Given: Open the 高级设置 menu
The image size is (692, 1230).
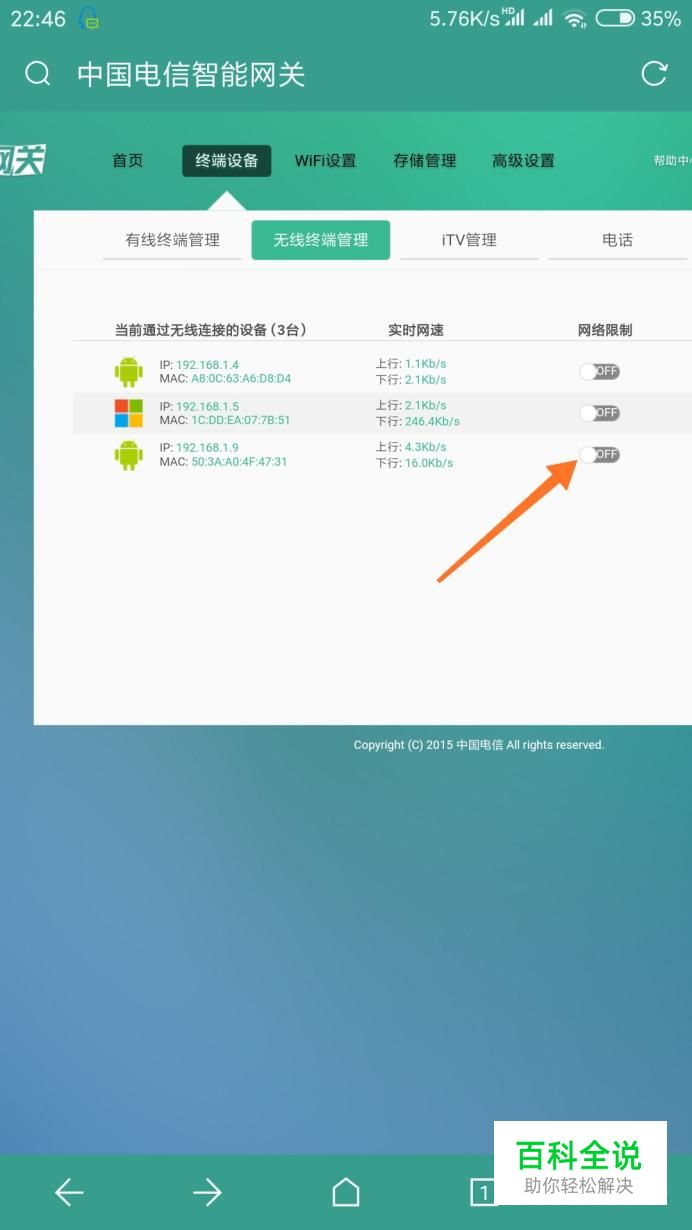Looking at the screenshot, I should coord(523,160).
